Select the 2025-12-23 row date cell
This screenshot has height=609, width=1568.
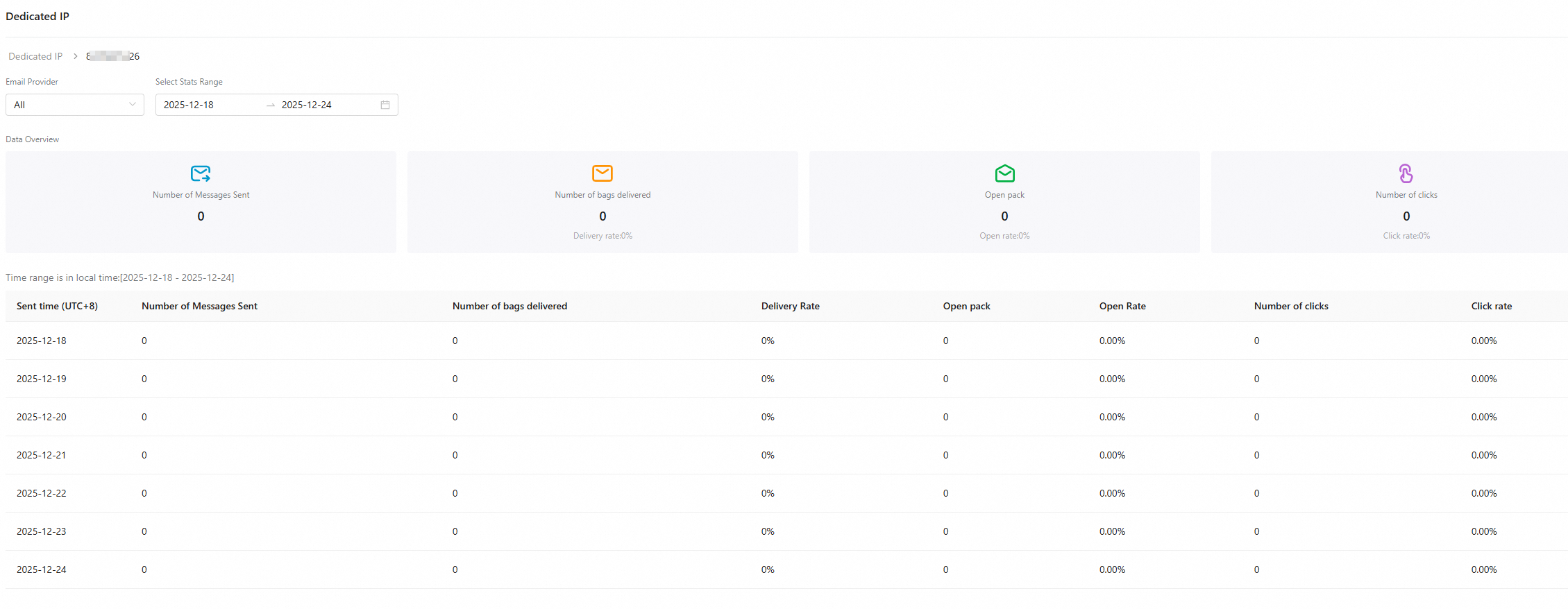42,531
